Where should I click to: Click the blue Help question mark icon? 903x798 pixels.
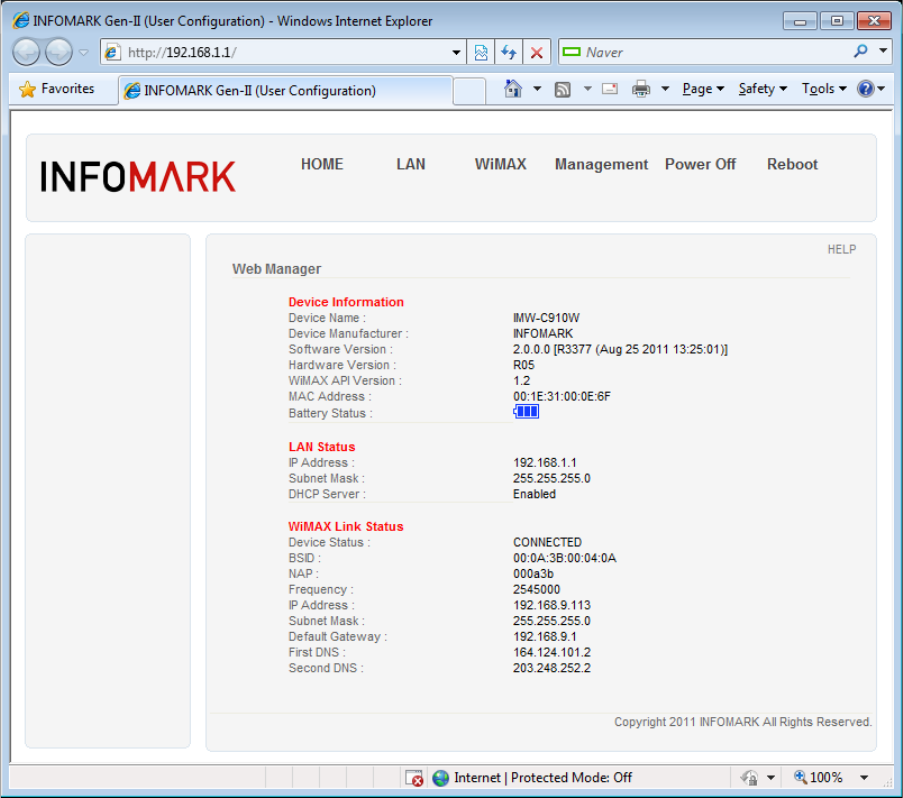[866, 89]
